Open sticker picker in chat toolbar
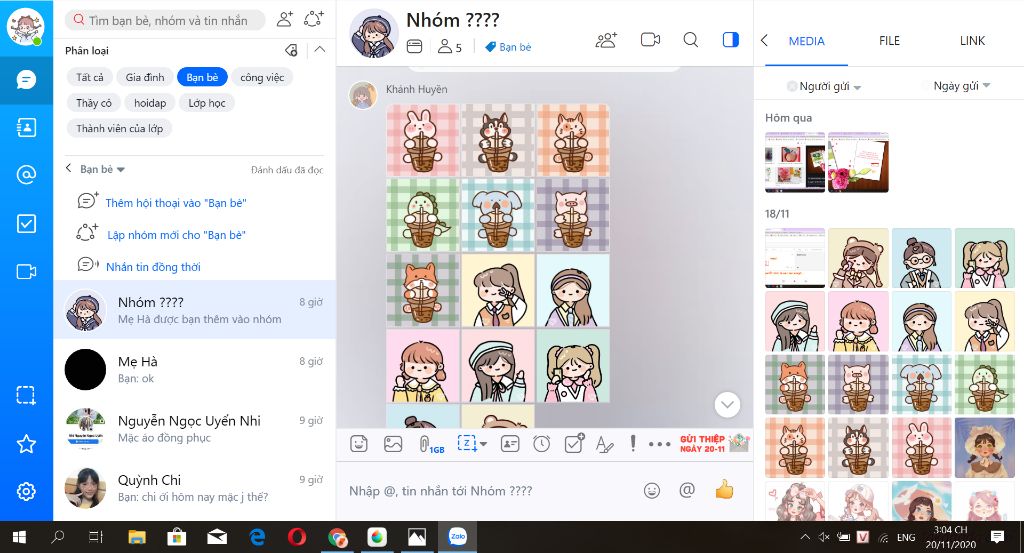Viewport: 1024px width, 553px height. 359,444
